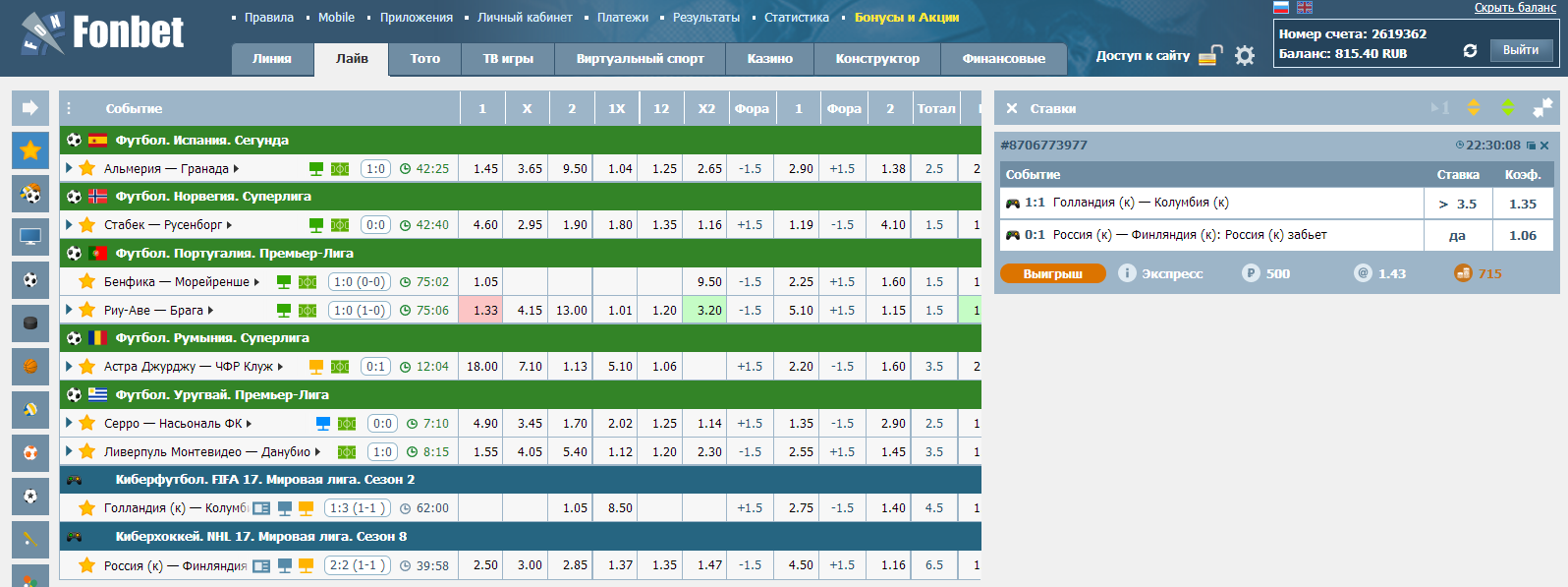Open the events table options dots icon
The image size is (1568, 587).
(x=69, y=108)
